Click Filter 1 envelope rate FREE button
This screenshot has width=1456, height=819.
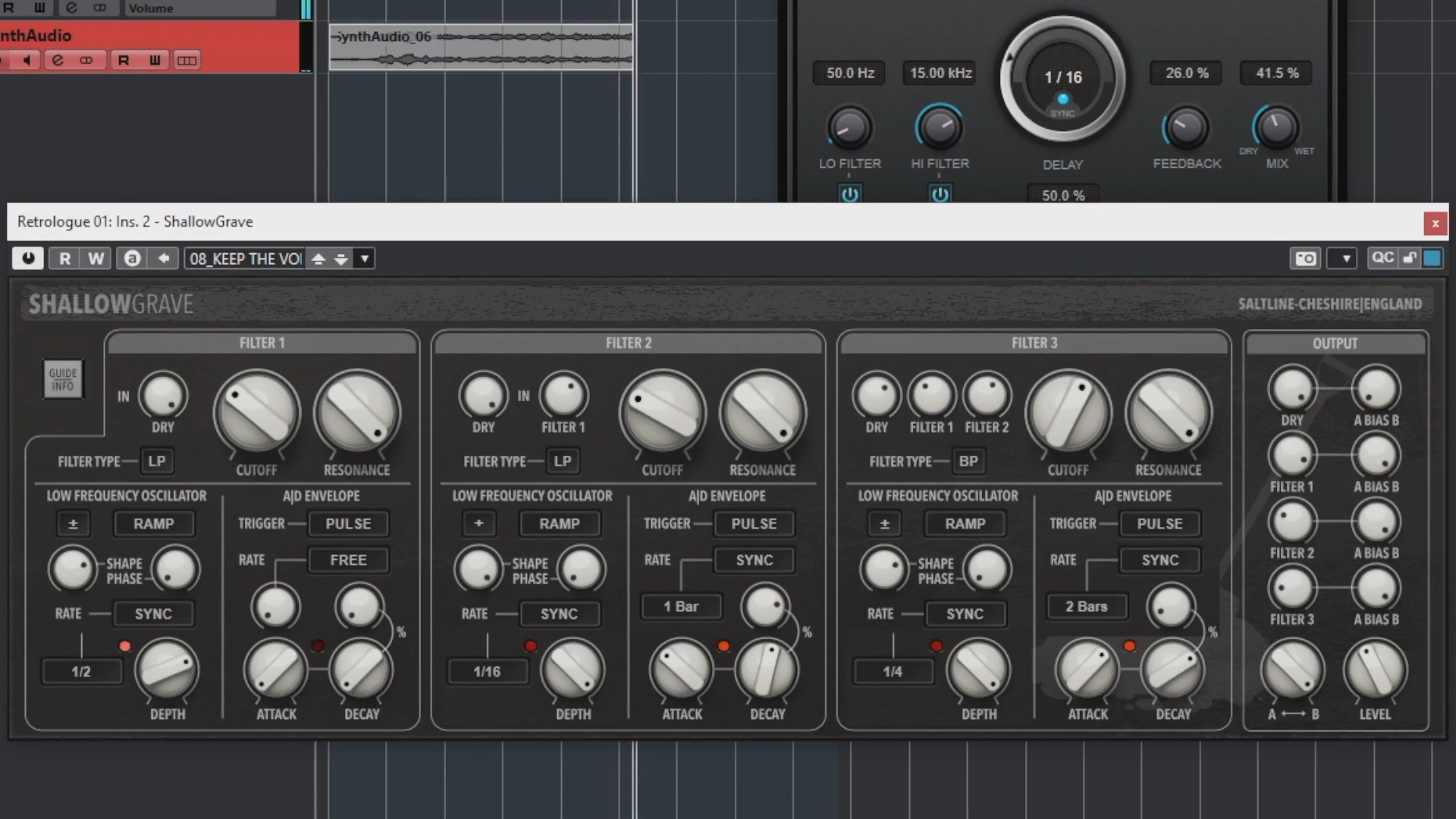point(348,560)
